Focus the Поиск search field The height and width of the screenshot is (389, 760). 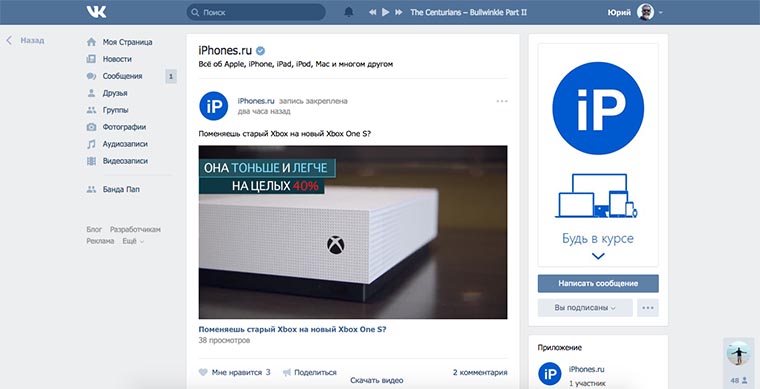point(256,12)
